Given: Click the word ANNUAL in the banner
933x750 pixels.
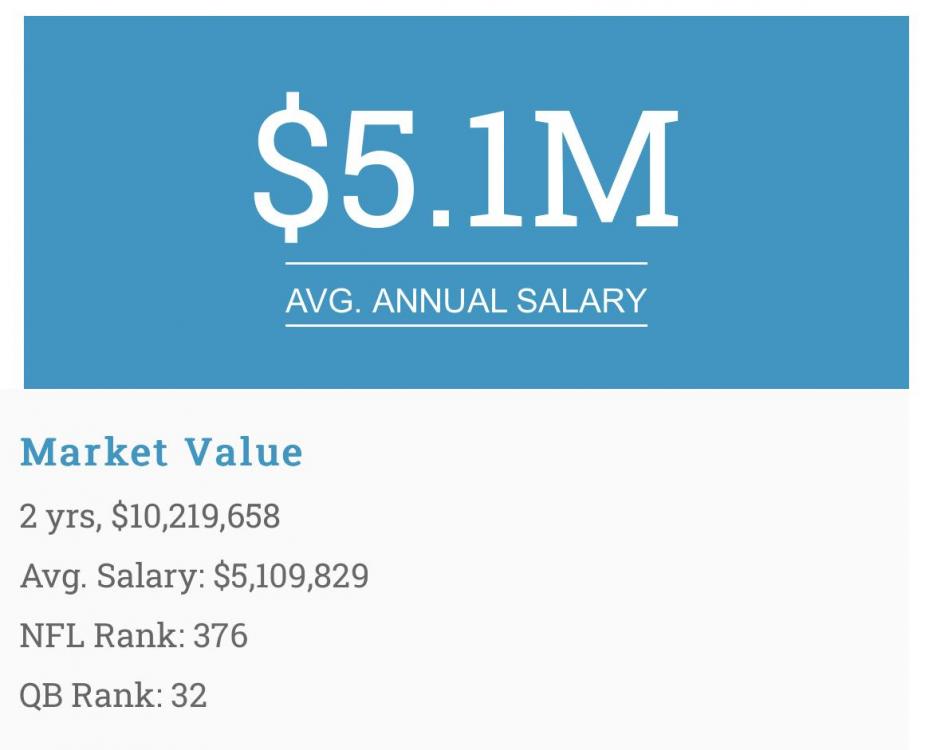Looking at the screenshot, I should pyautogui.click(x=440, y=301).
